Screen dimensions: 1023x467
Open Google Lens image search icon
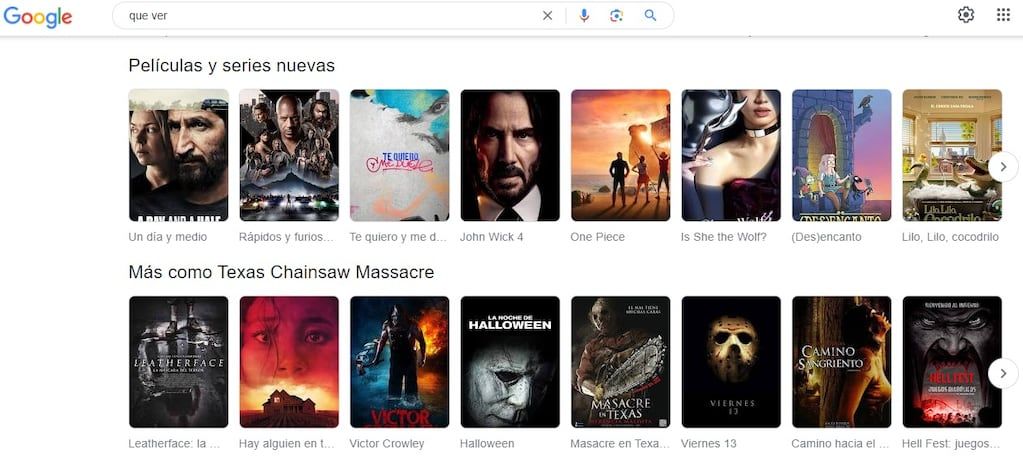click(617, 16)
